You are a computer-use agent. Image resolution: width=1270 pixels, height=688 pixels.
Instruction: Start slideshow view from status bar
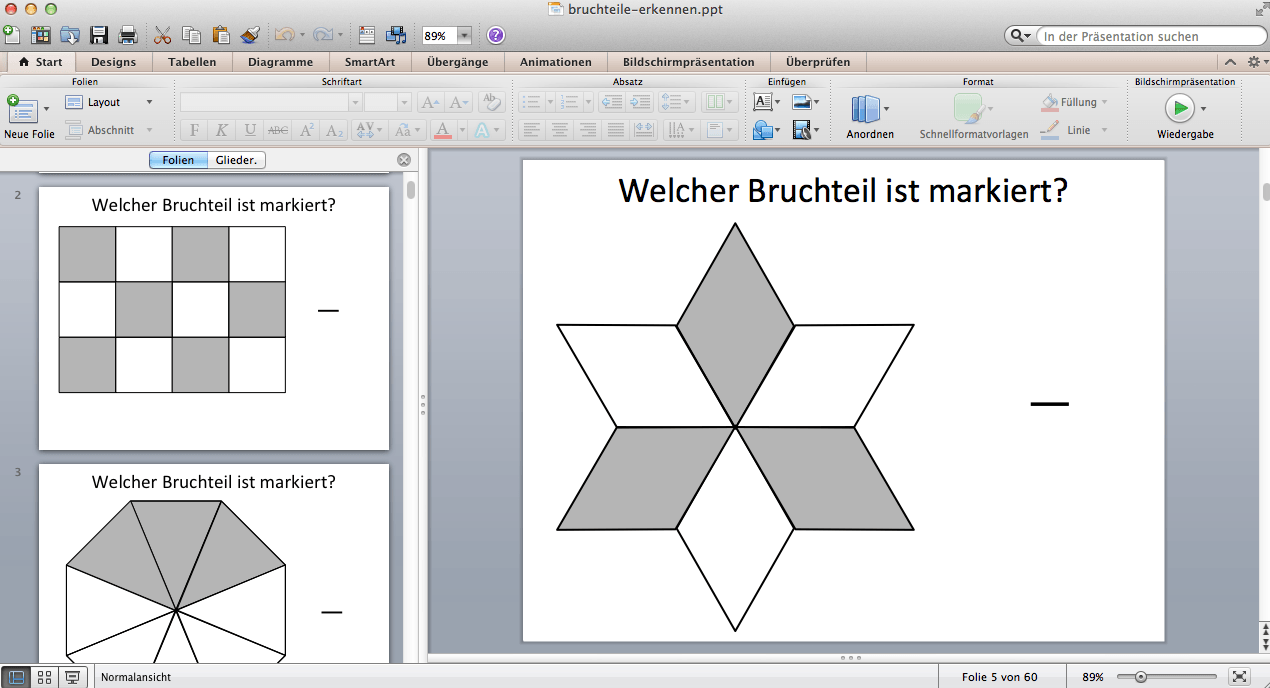pyautogui.click(x=72, y=677)
